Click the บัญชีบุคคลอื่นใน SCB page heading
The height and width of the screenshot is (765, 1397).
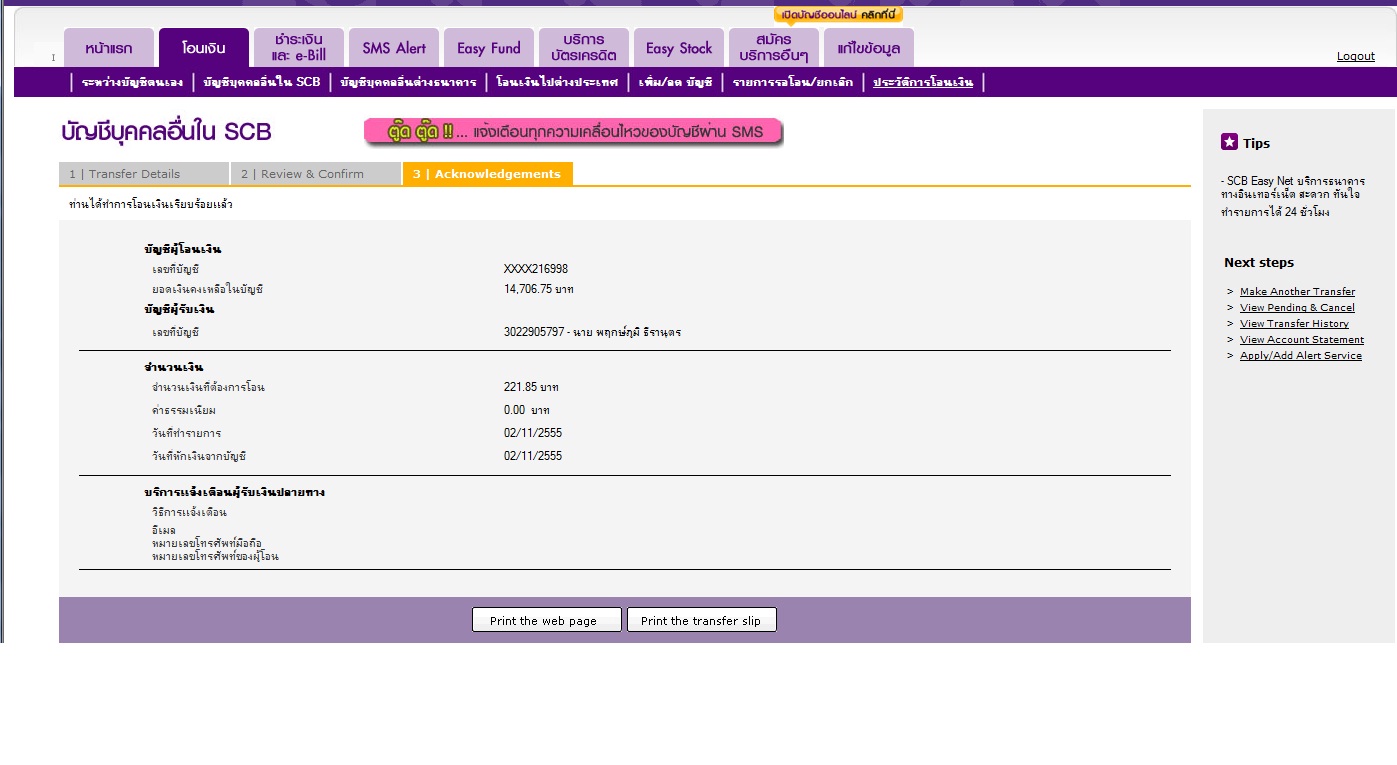pyautogui.click(x=166, y=132)
